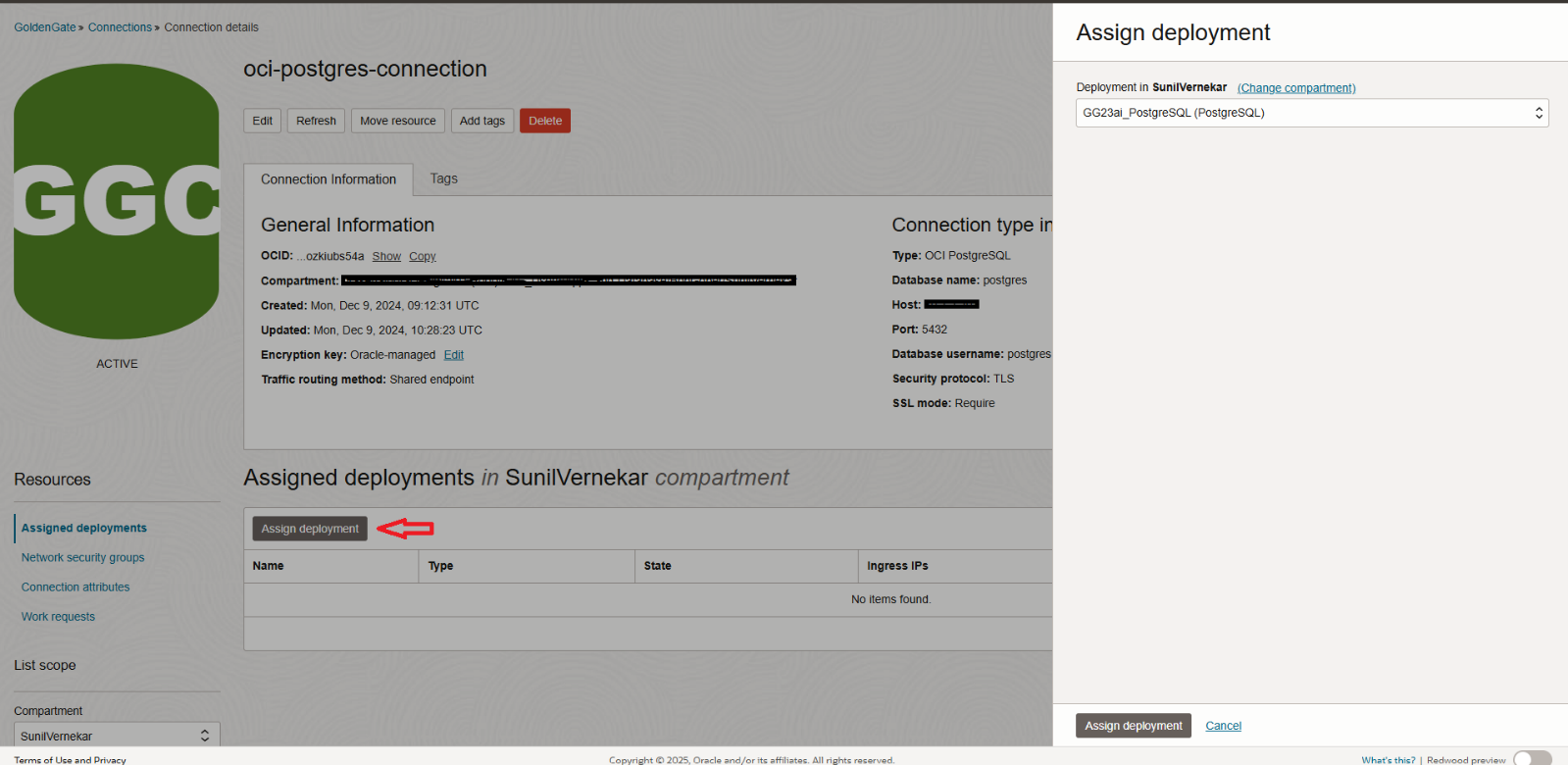Open the What's this? help link
This screenshot has width=1568, height=765.
tap(1388, 760)
